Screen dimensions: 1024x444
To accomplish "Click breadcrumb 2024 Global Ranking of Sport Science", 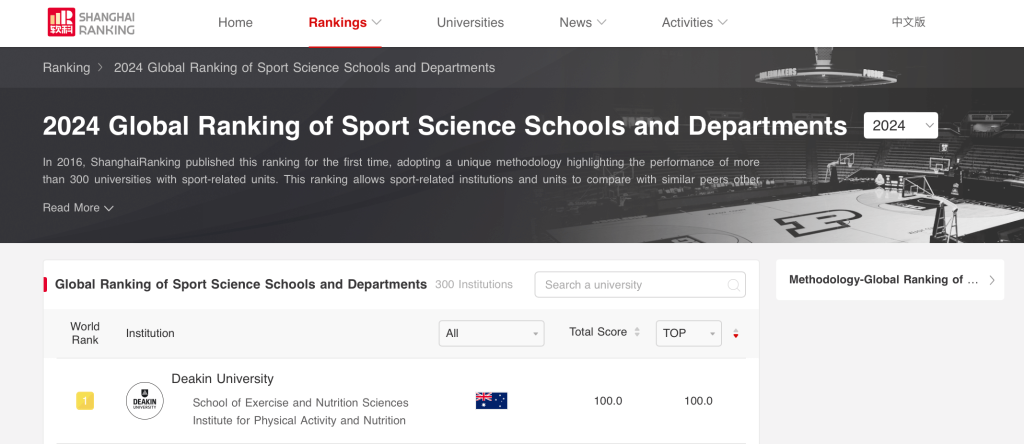I will tap(304, 68).
